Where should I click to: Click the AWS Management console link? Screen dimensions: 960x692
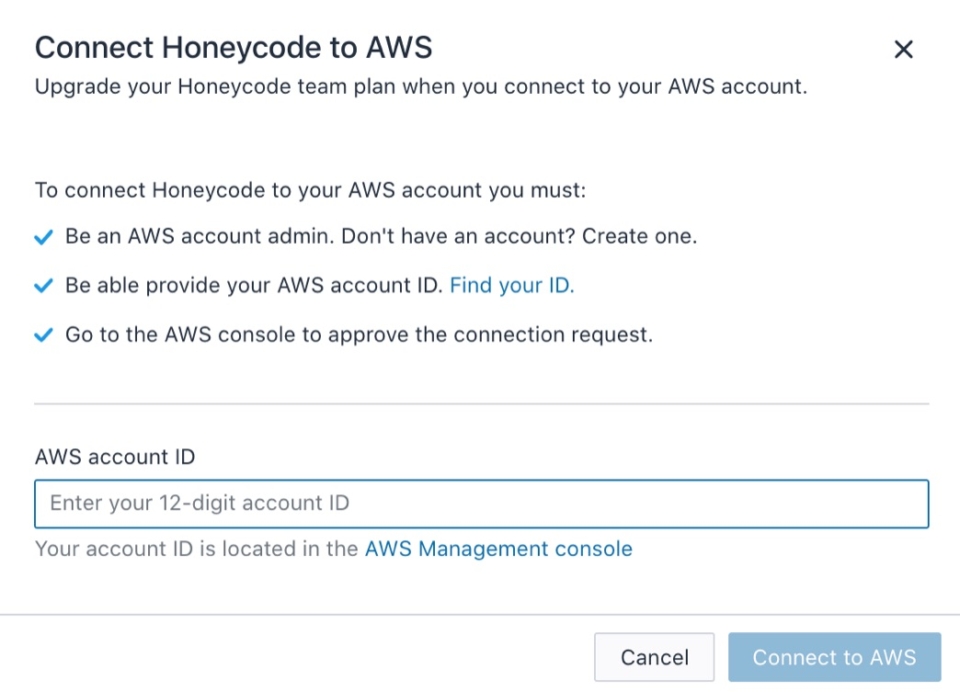tap(498, 549)
